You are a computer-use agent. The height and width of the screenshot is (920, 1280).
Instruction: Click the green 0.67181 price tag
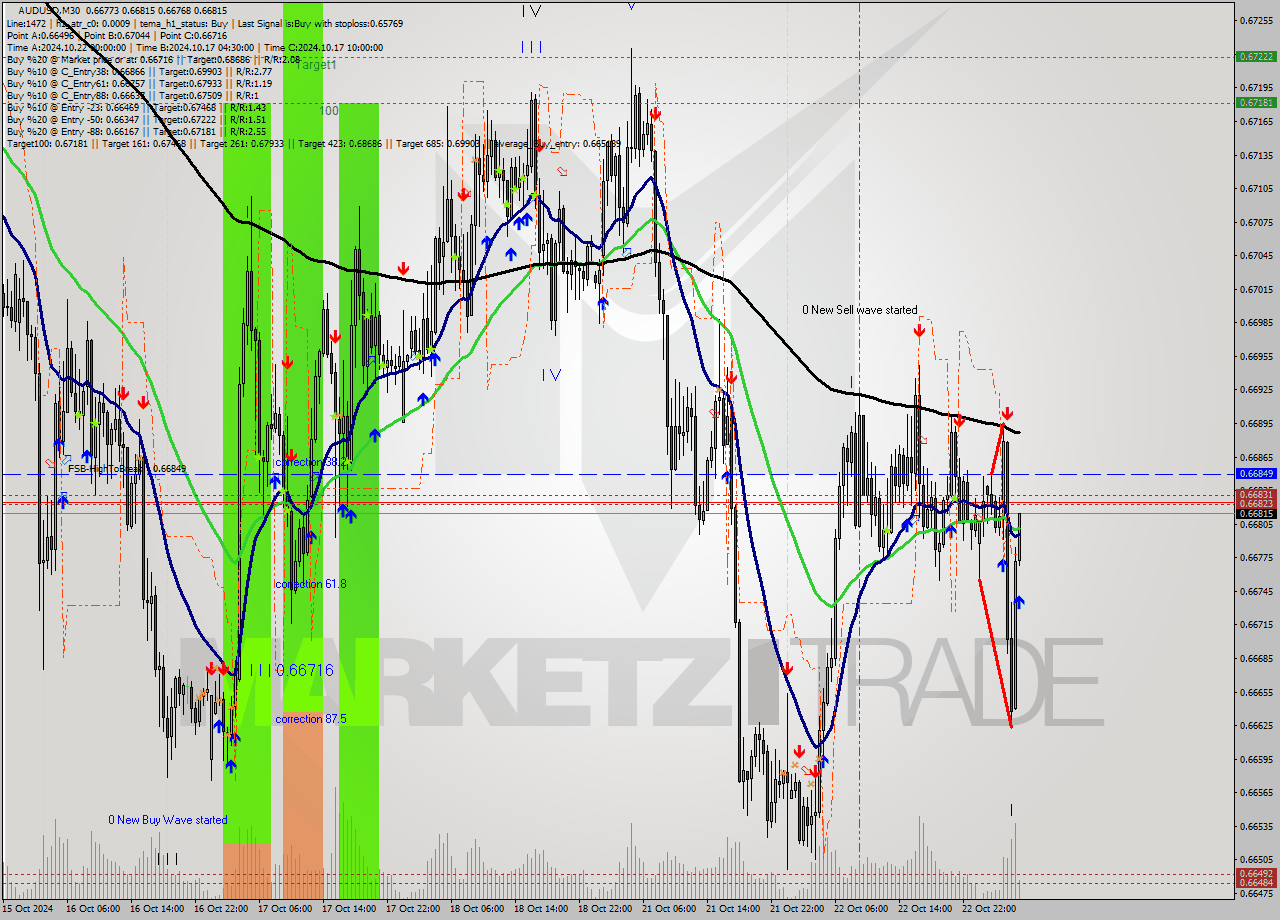point(1256,102)
